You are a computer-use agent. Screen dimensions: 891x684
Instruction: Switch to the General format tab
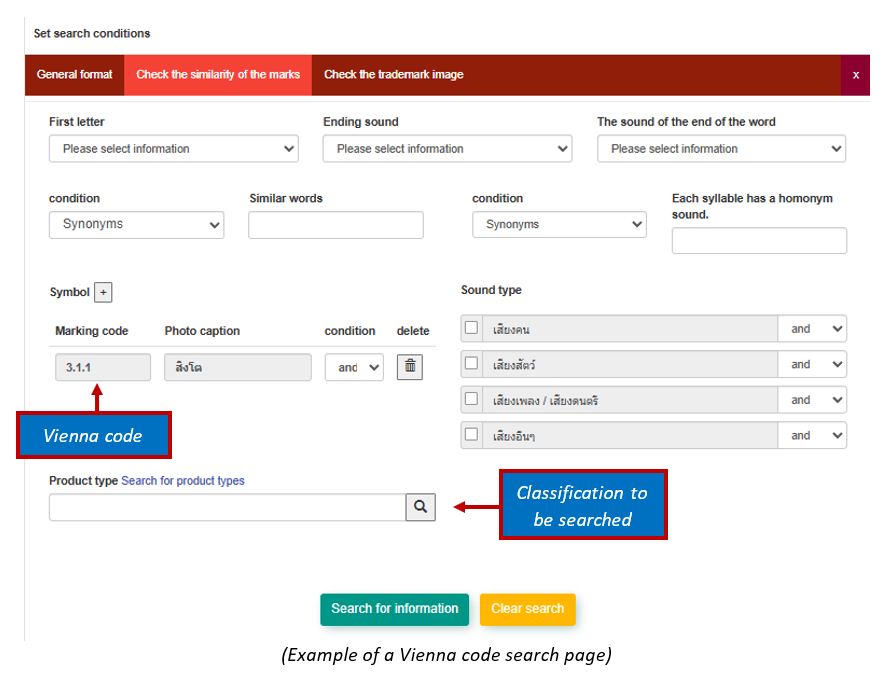[x=75, y=75]
